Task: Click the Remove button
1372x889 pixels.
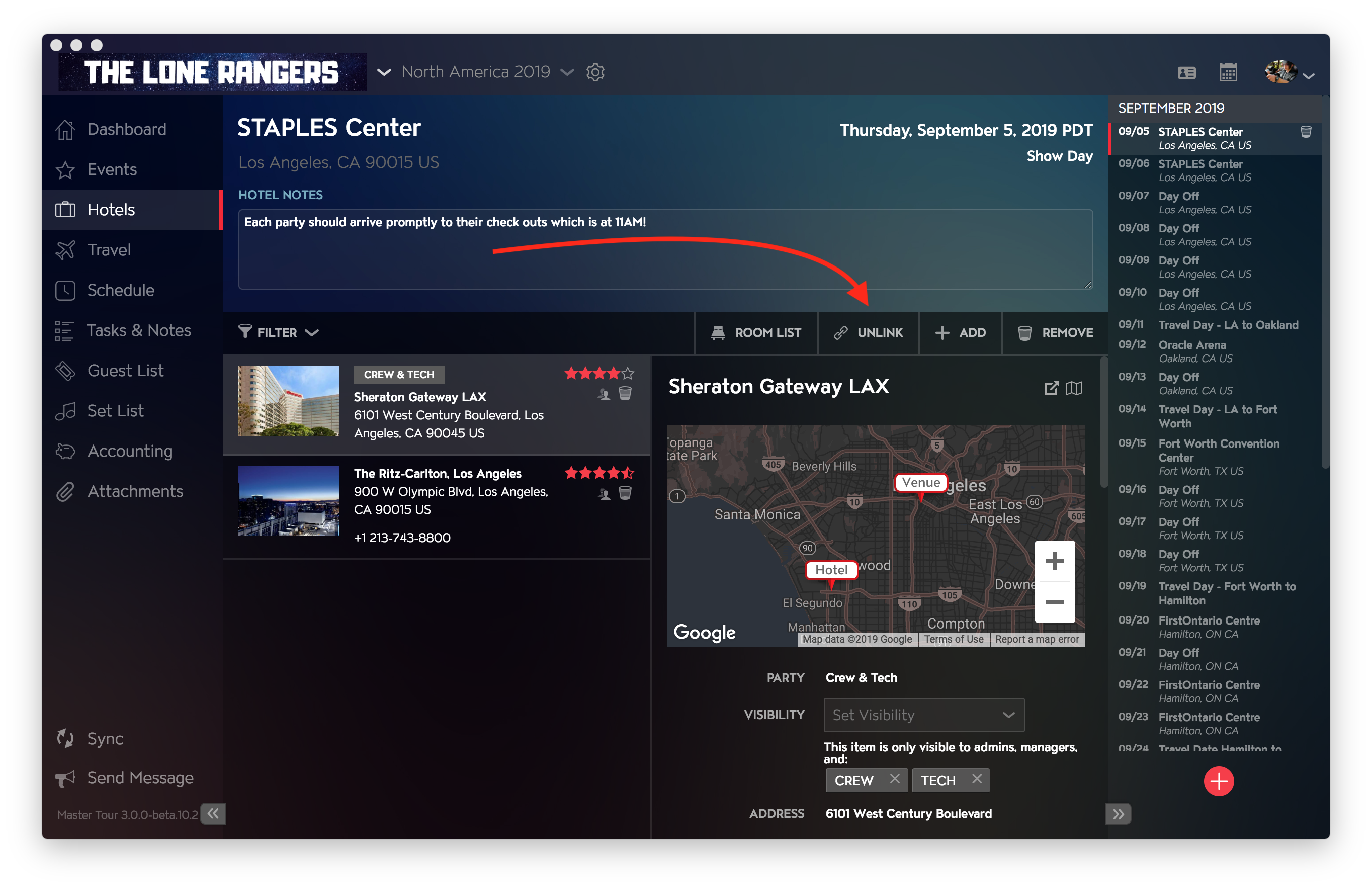Action: 1056,333
